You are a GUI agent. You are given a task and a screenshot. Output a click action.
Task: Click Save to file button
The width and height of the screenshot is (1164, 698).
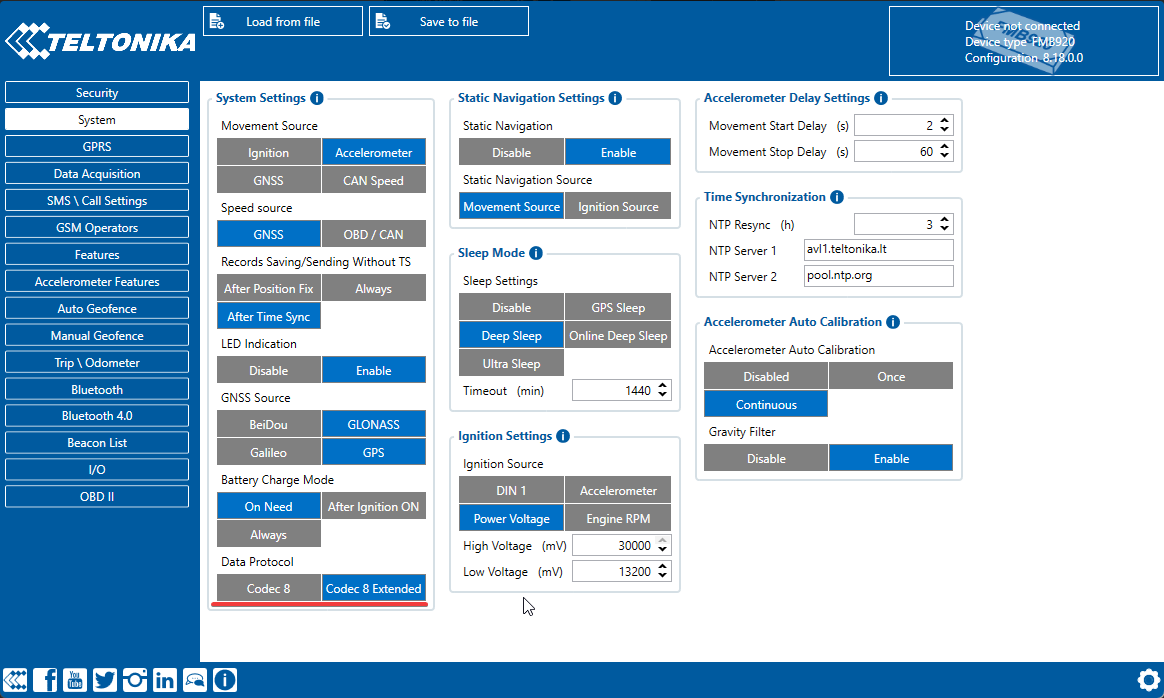click(449, 22)
